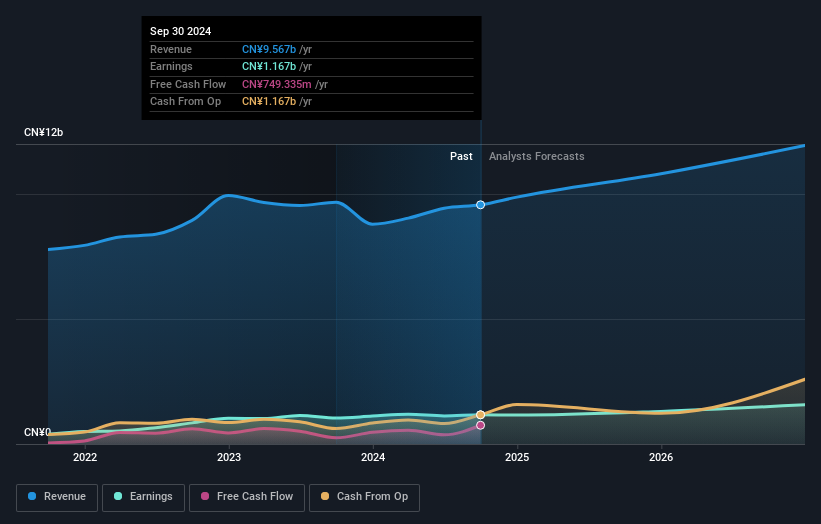Toggle the Earnings legend series
Viewport: 821px width, 524px height.
pos(143,497)
